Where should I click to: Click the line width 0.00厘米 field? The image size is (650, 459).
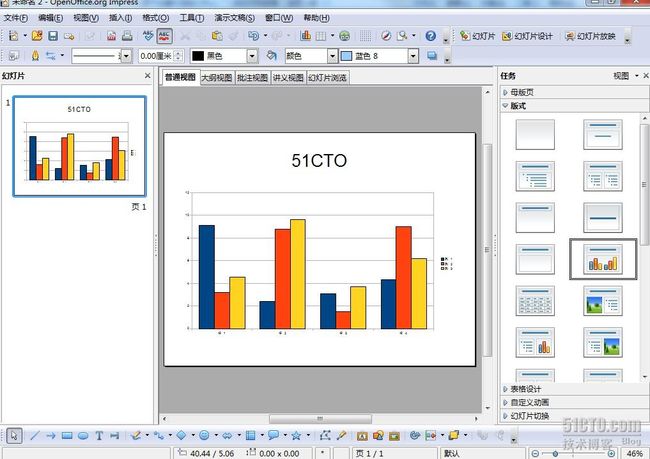[156, 56]
